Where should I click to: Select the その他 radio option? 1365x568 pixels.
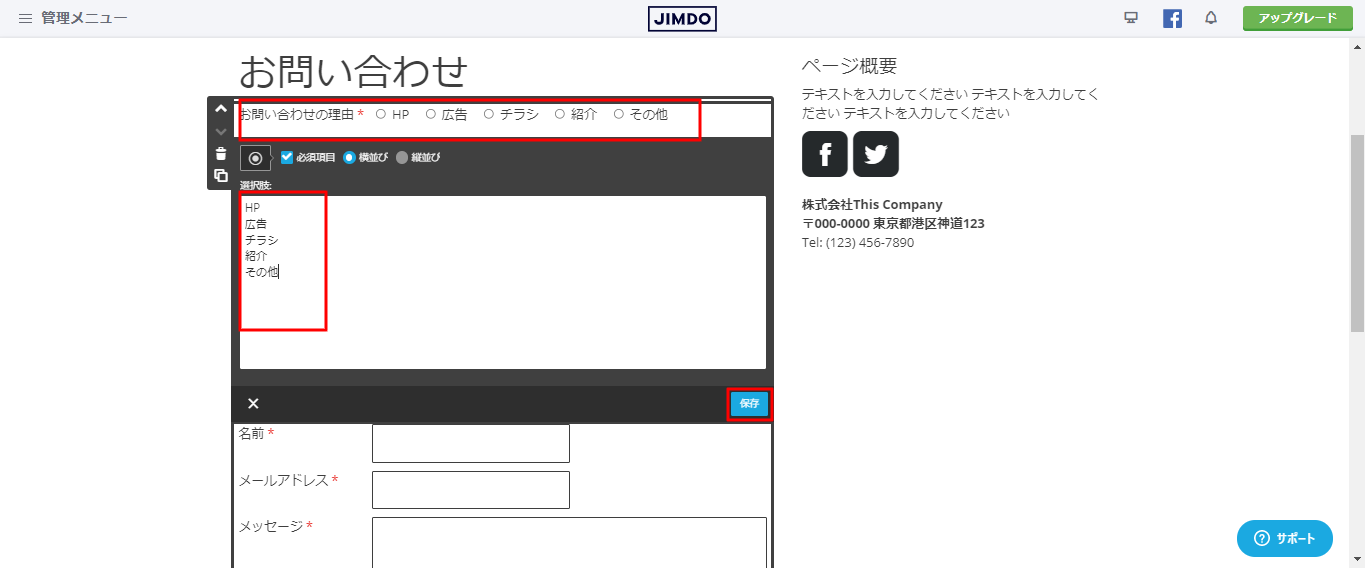point(619,114)
